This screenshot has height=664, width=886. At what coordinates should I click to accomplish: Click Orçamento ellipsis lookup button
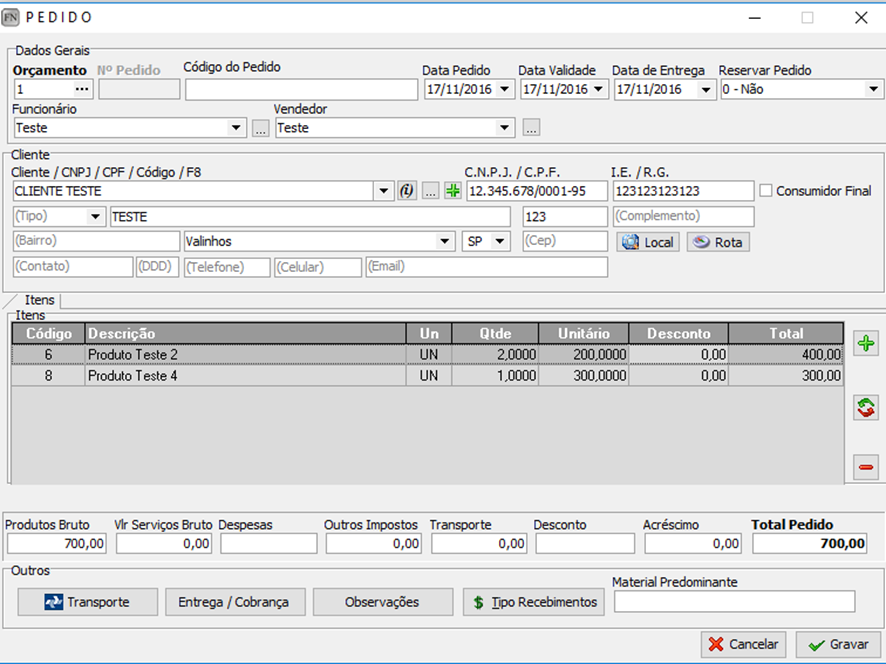pyautogui.click(x=82, y=89)
